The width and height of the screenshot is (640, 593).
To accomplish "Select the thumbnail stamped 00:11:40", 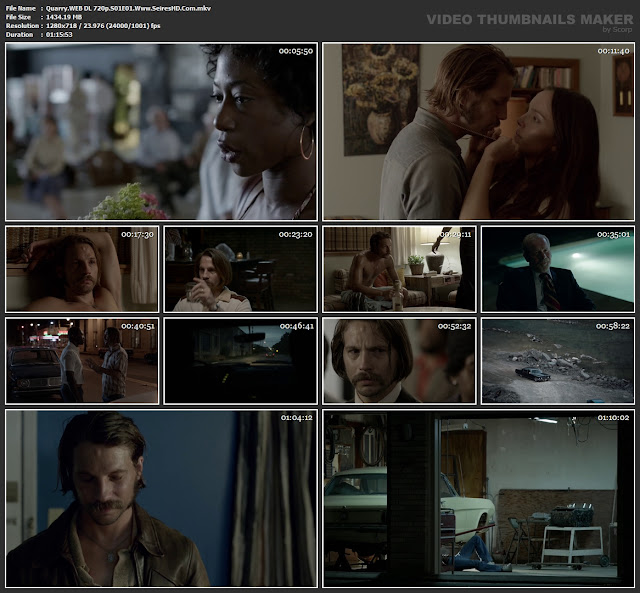I will (478, 131).
